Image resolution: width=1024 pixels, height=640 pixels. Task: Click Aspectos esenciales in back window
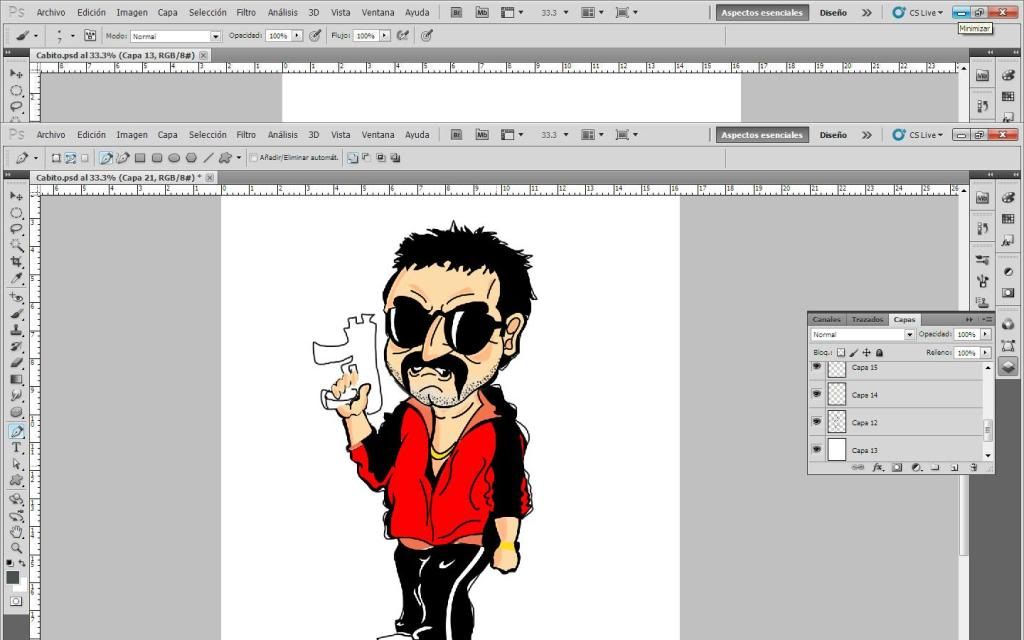[761, 12]
